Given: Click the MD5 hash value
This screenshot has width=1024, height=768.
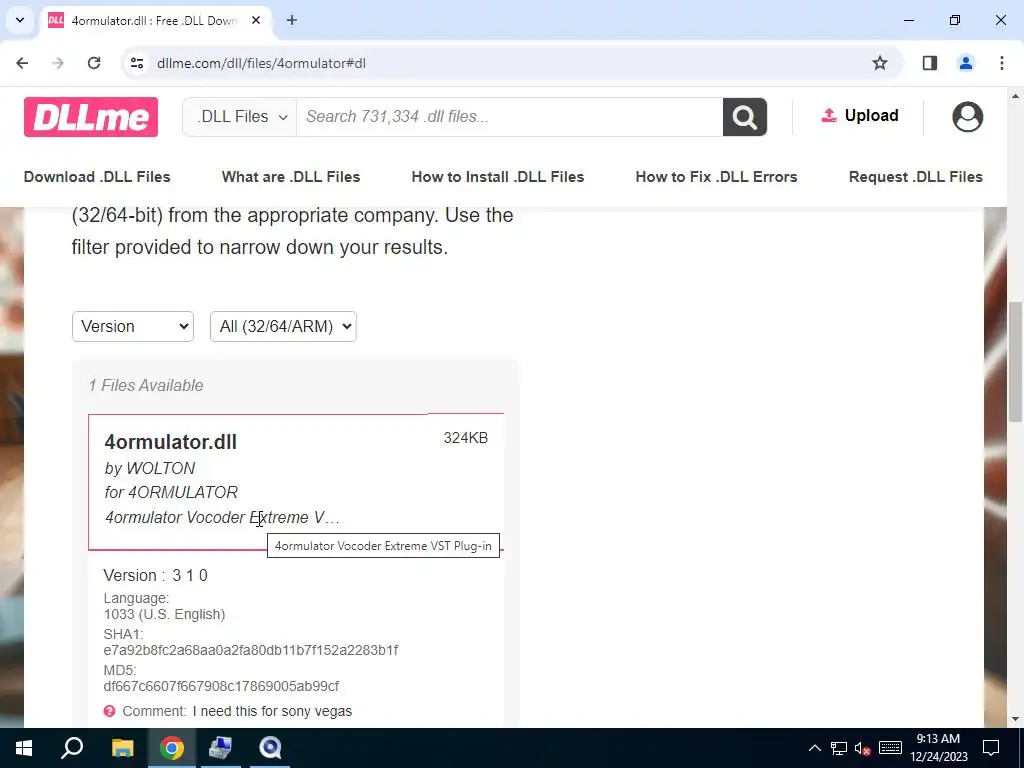Looking at the screenshot, I should point(221,686).
